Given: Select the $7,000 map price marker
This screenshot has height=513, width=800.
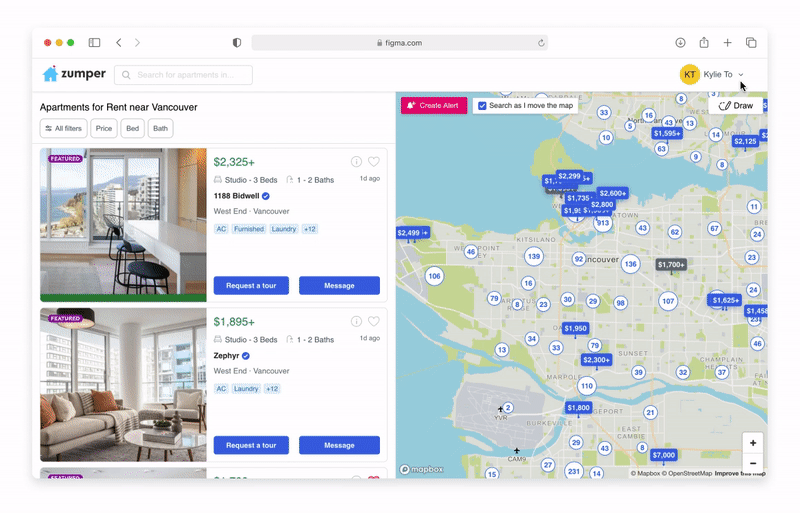Looking at the screenshot, I should 663,455.
